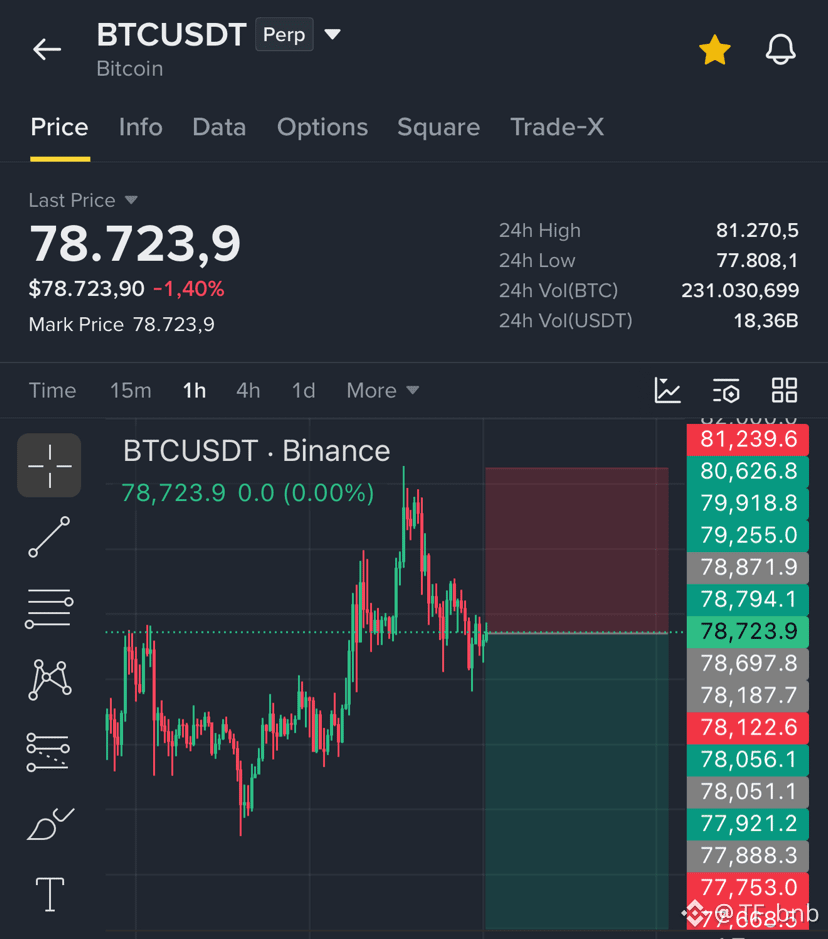Viewport: 828px width, 939px height.
Task: Choose the 15m interval
Action: tap(131, 390)
